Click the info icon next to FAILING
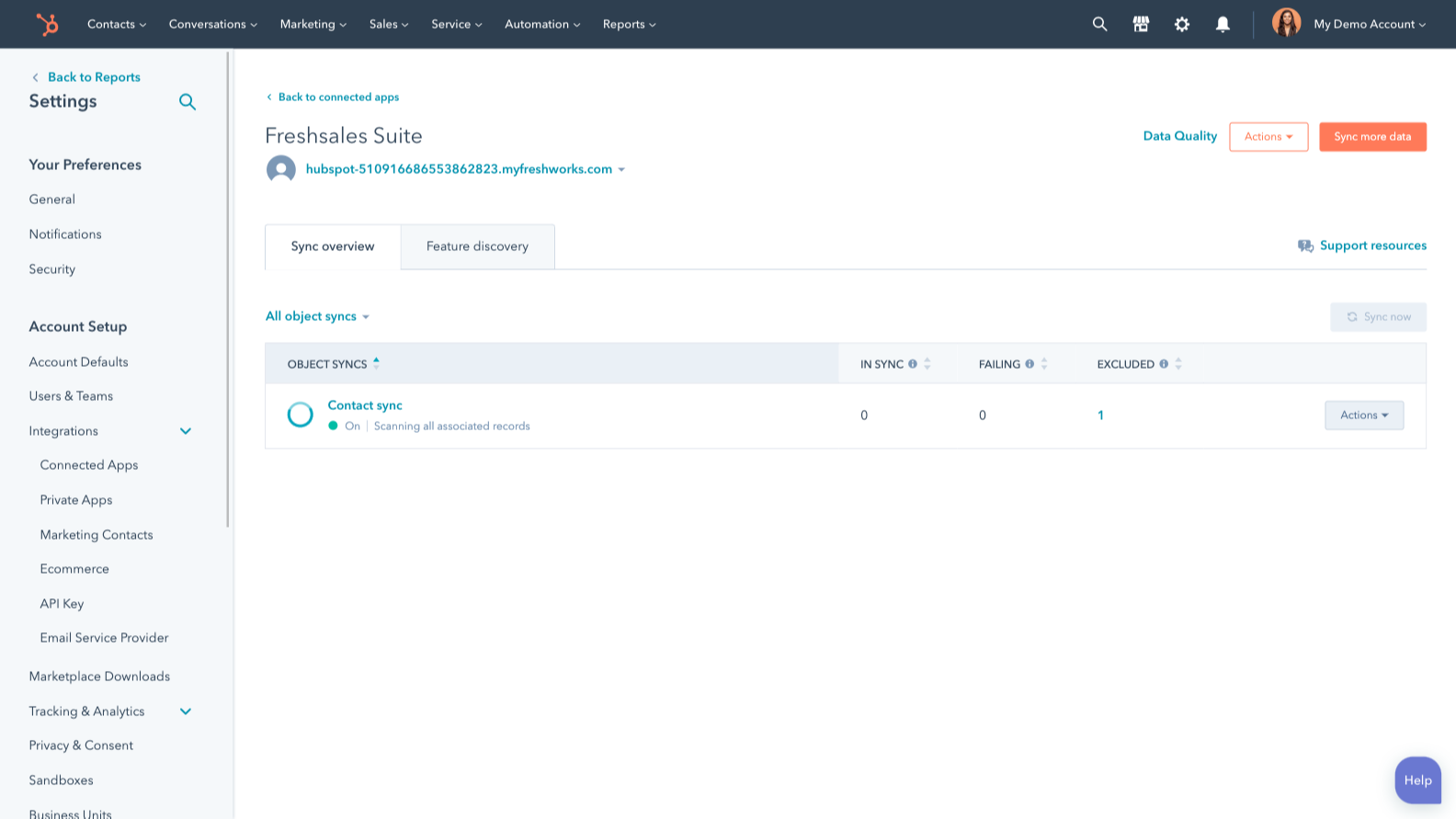1456x819 pixels. (1029, 364)
